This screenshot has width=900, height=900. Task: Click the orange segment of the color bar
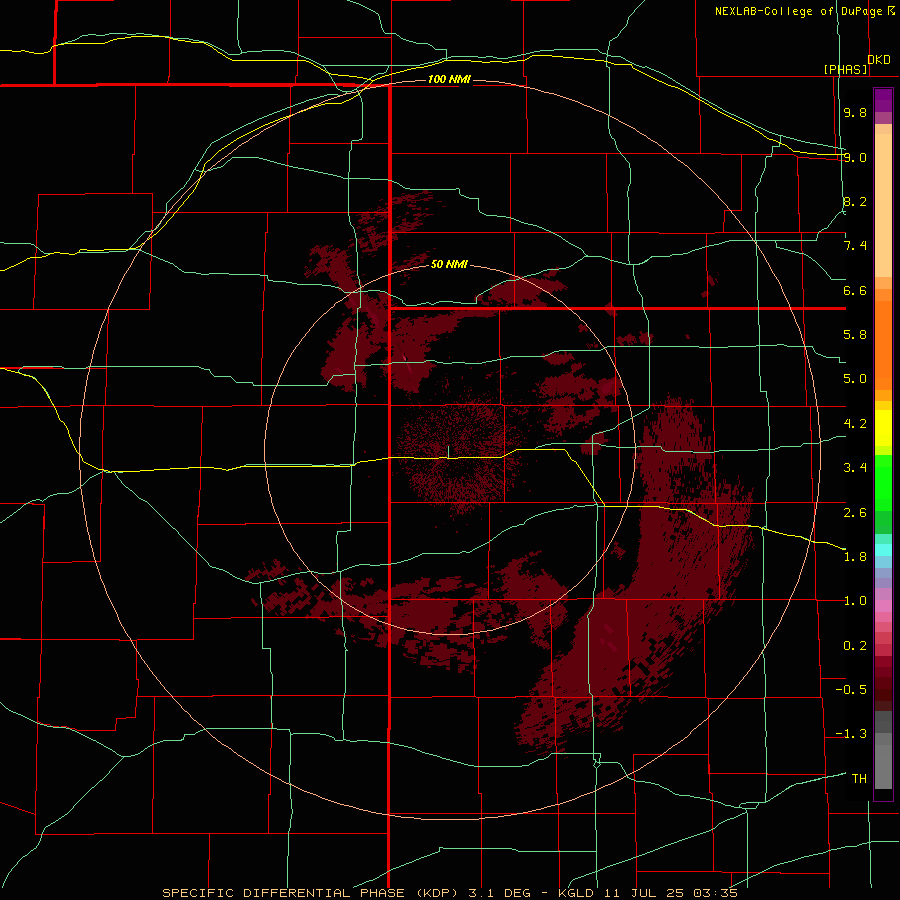point(883,346)
